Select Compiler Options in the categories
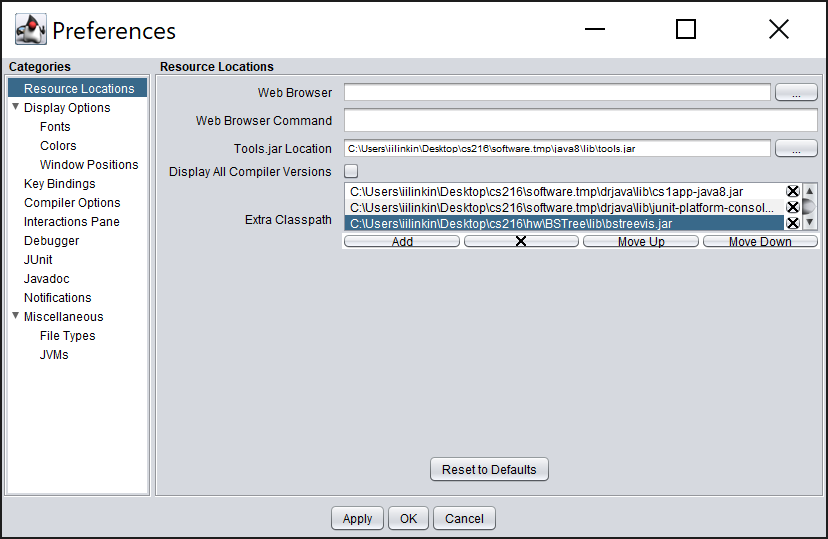The width and height of the screenshot is (828, 539). point(72,203)
